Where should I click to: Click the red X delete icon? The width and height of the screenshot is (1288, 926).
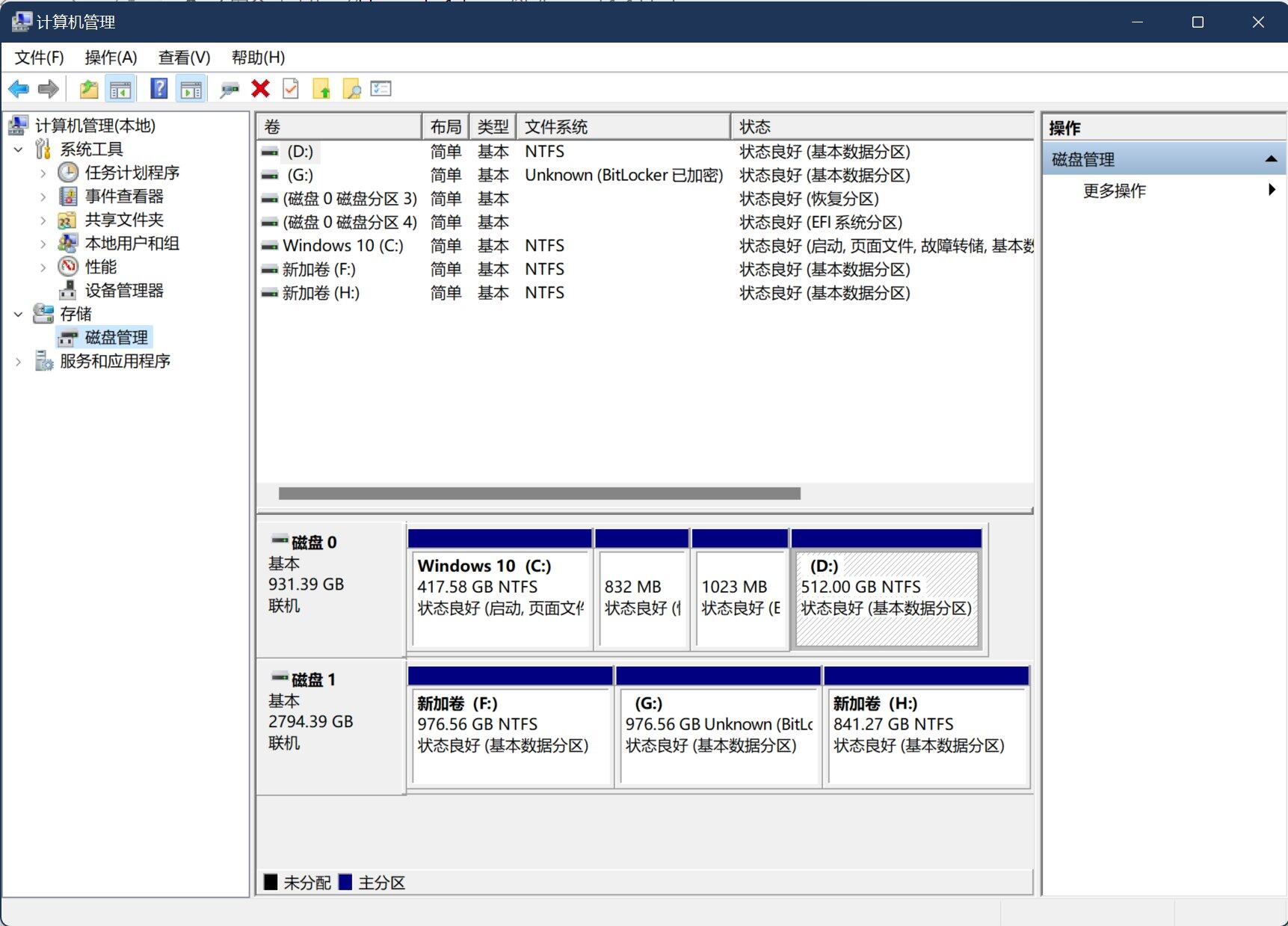pyautogui.click(x=260, y=89)
